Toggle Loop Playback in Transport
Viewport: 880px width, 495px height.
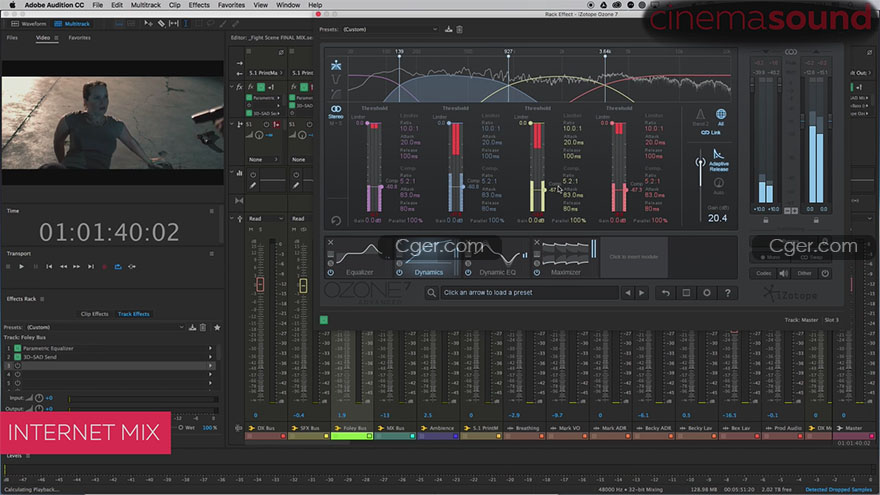click(118, 267)
